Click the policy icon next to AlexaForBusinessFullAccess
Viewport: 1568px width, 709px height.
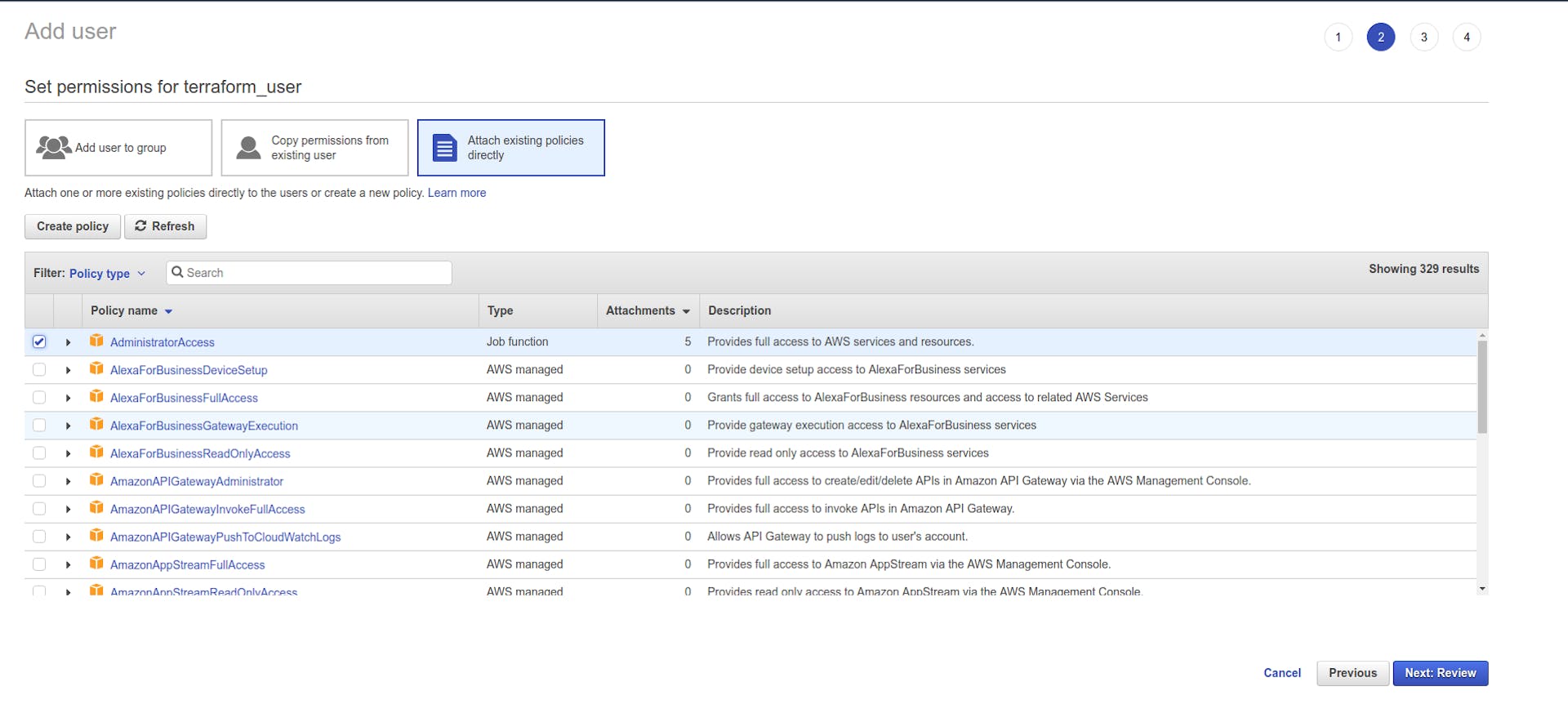(x=96, y=397)
